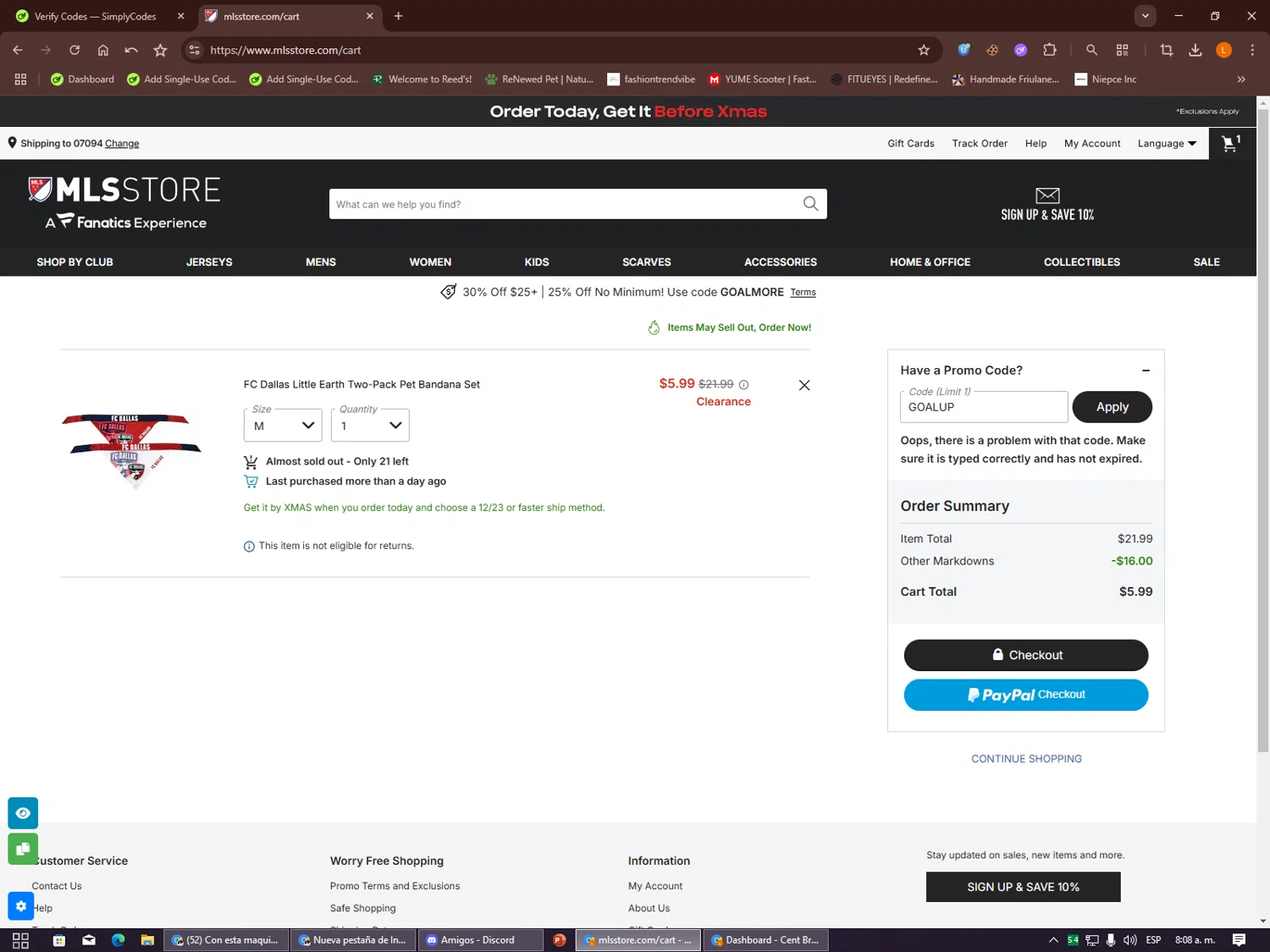Go back to previous page

[18, 50]
